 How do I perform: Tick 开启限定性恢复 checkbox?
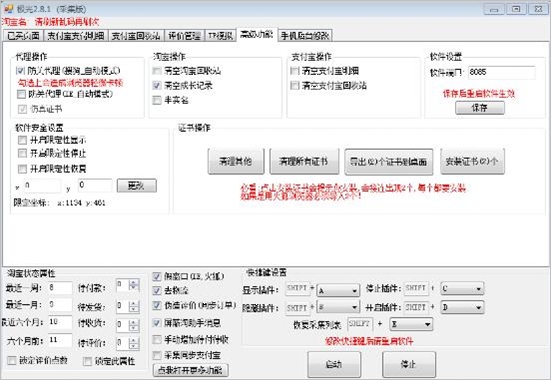(x=22, y=169)
